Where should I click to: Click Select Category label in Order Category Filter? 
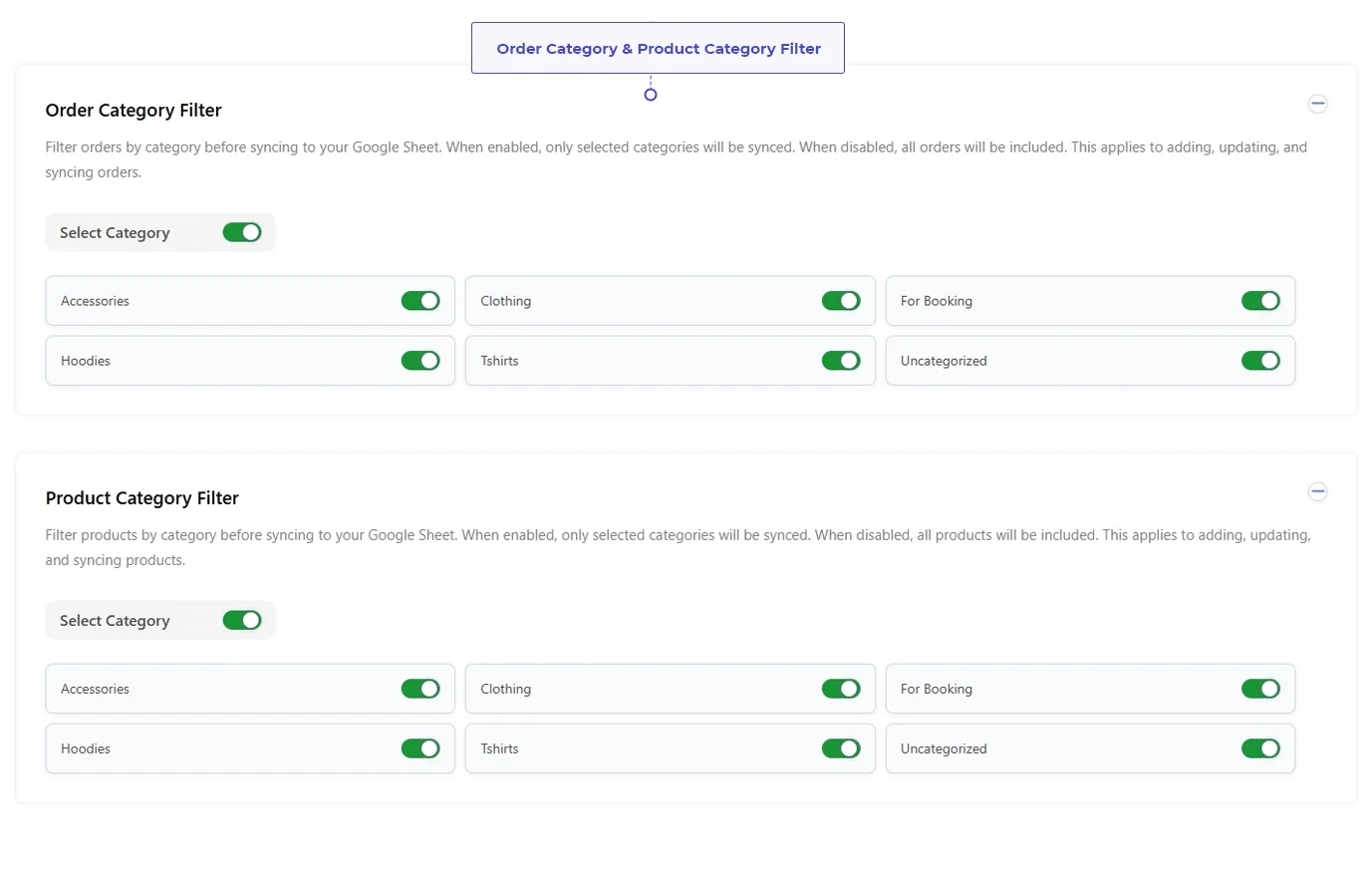tap(115, 233)
